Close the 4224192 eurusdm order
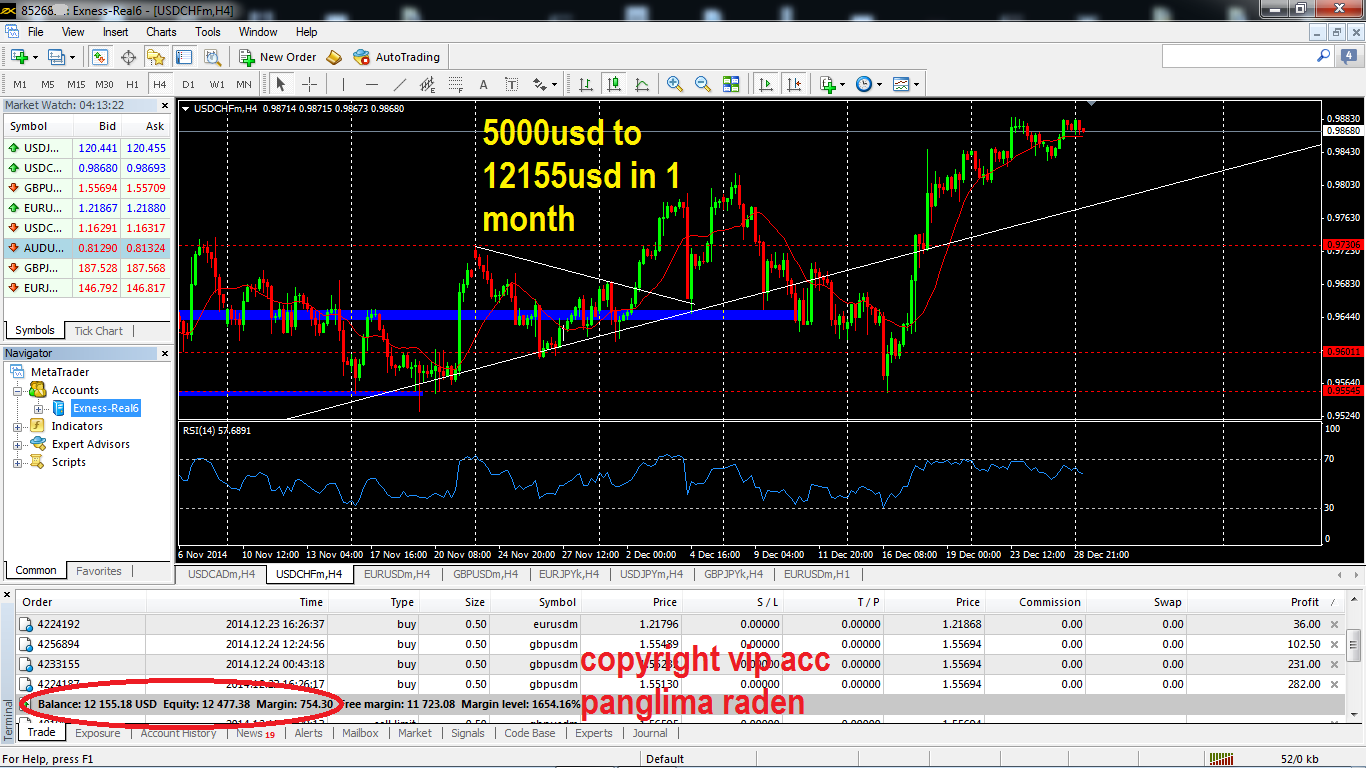 pos(1334,624)
